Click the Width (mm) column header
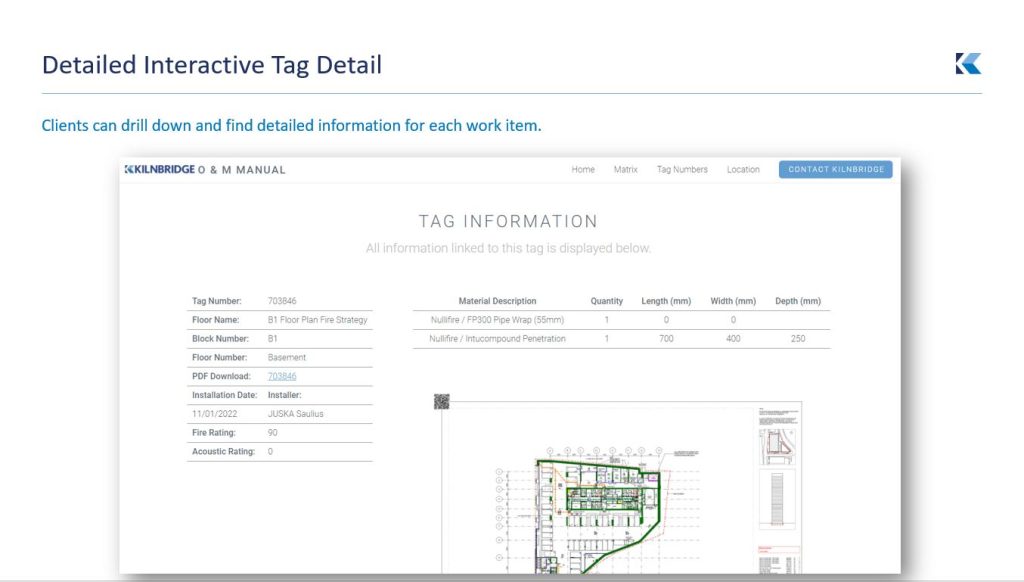The height and width of the screenshot is (582, 1024). click(x=733, y=301)
